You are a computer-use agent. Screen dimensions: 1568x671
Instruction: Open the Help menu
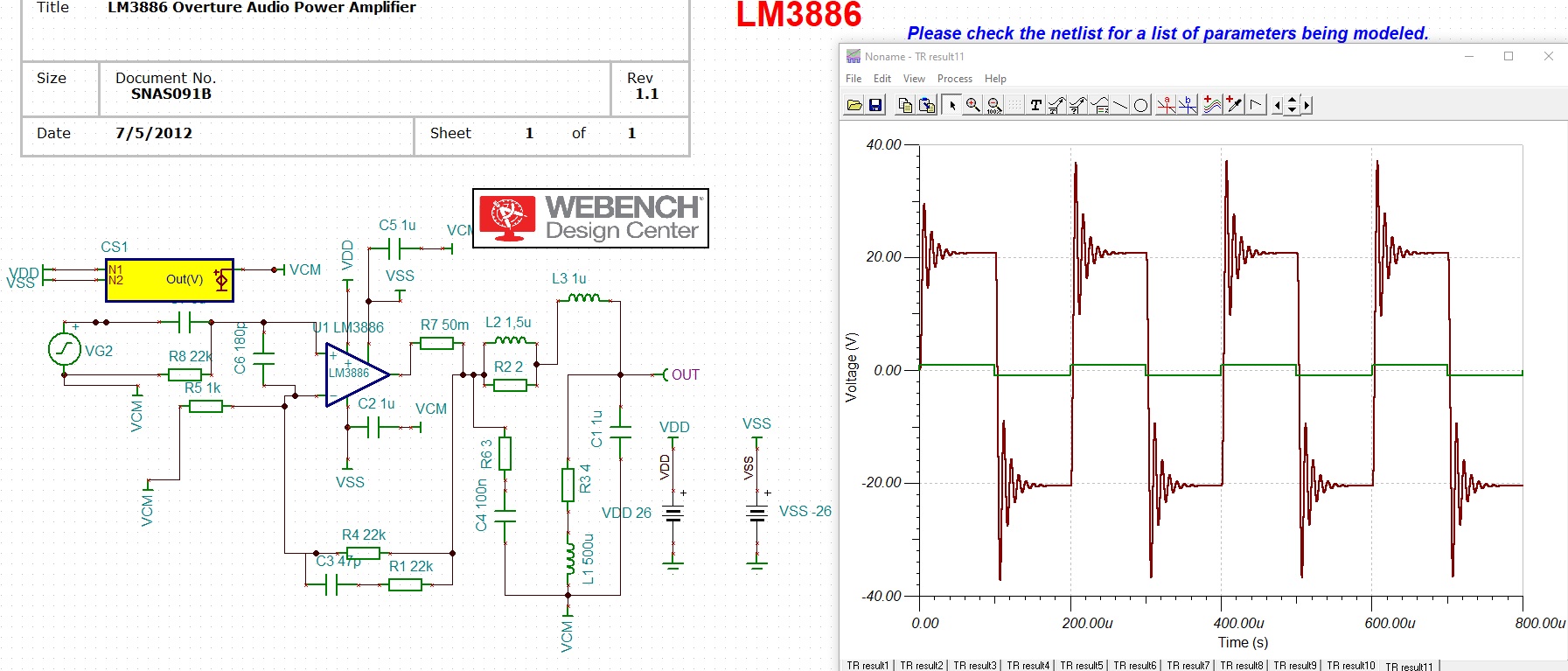[995, 79]
